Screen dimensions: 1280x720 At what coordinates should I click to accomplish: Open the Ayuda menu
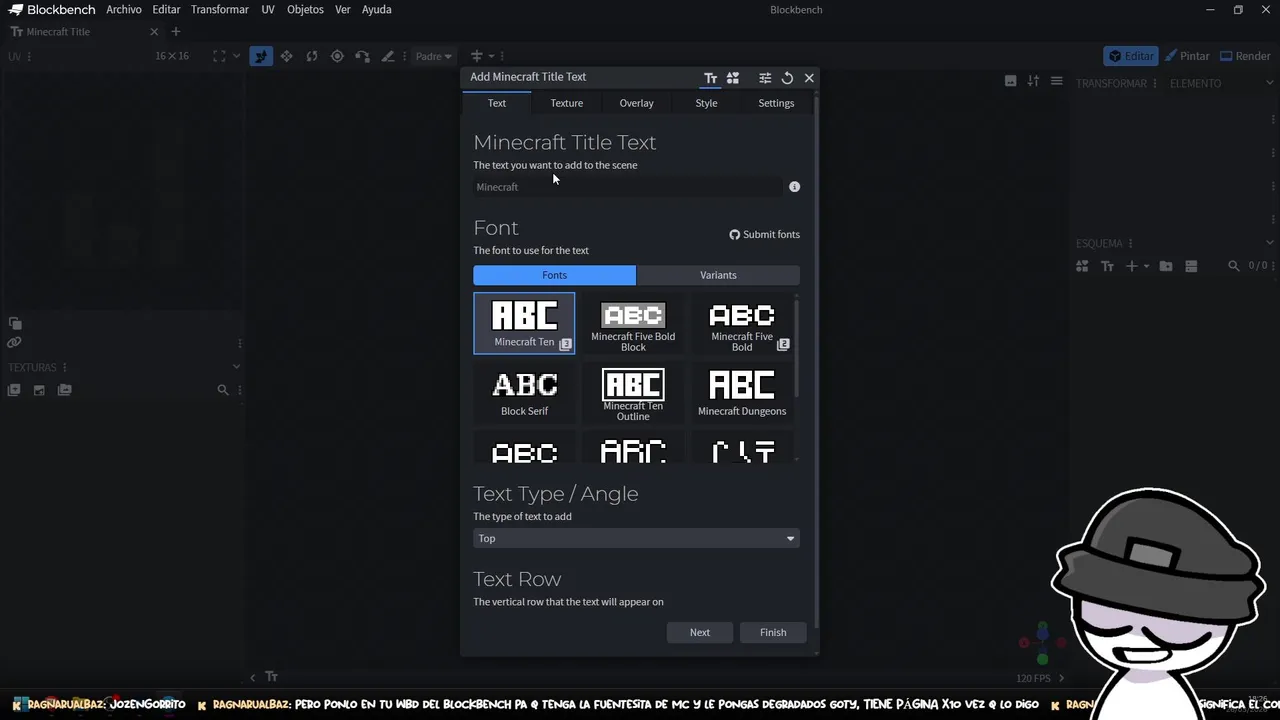pyautogui.click(x=376, y=10)
